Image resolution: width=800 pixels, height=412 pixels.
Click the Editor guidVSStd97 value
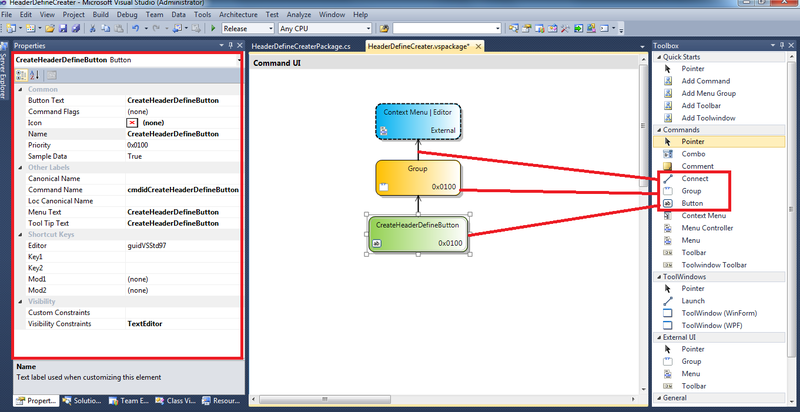click(182, 246)
